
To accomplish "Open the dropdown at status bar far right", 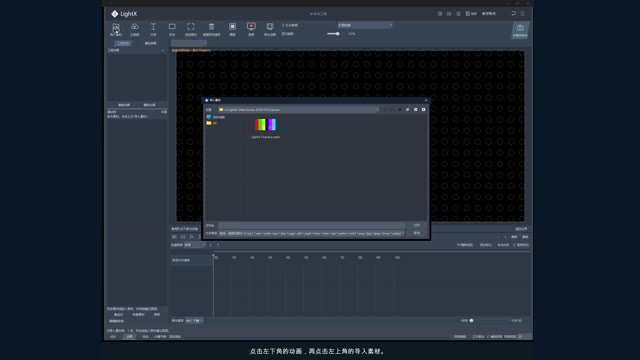I will click(x=524, y=336).
